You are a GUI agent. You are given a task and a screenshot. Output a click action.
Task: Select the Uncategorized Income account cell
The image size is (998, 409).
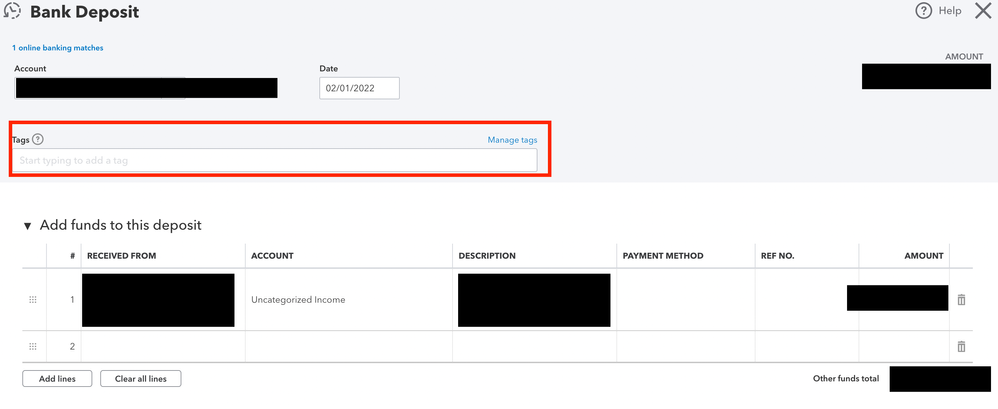tap(349, 300)
